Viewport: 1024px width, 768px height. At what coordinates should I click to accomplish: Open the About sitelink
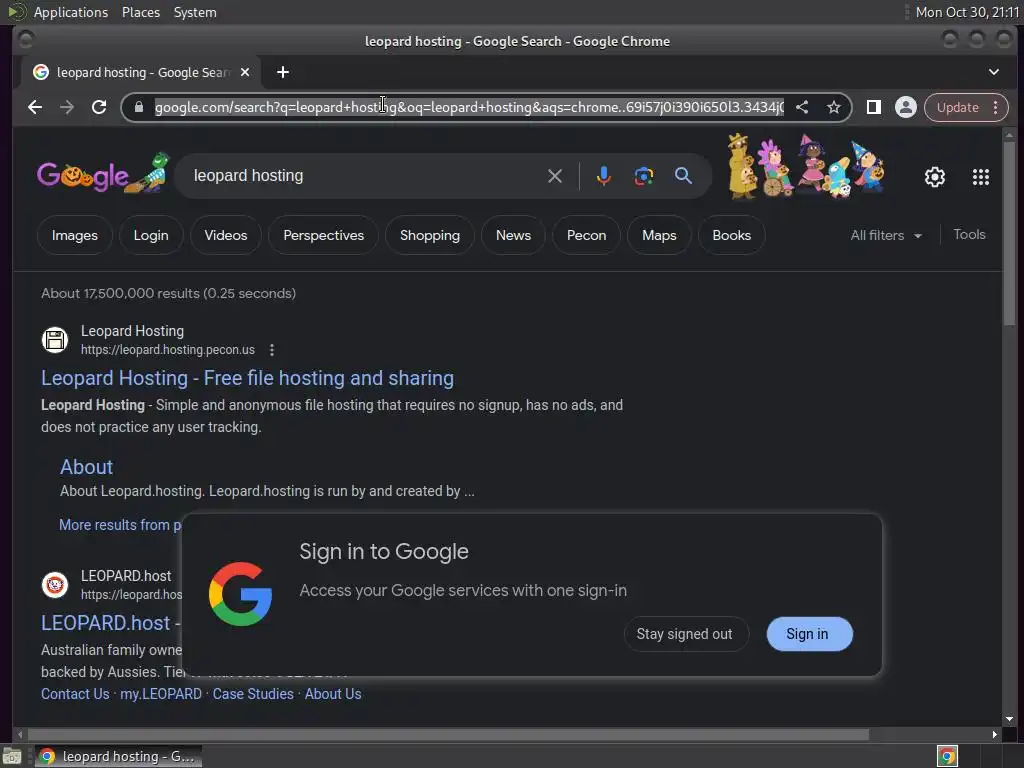pyautogui.click(x=86, y=467)
